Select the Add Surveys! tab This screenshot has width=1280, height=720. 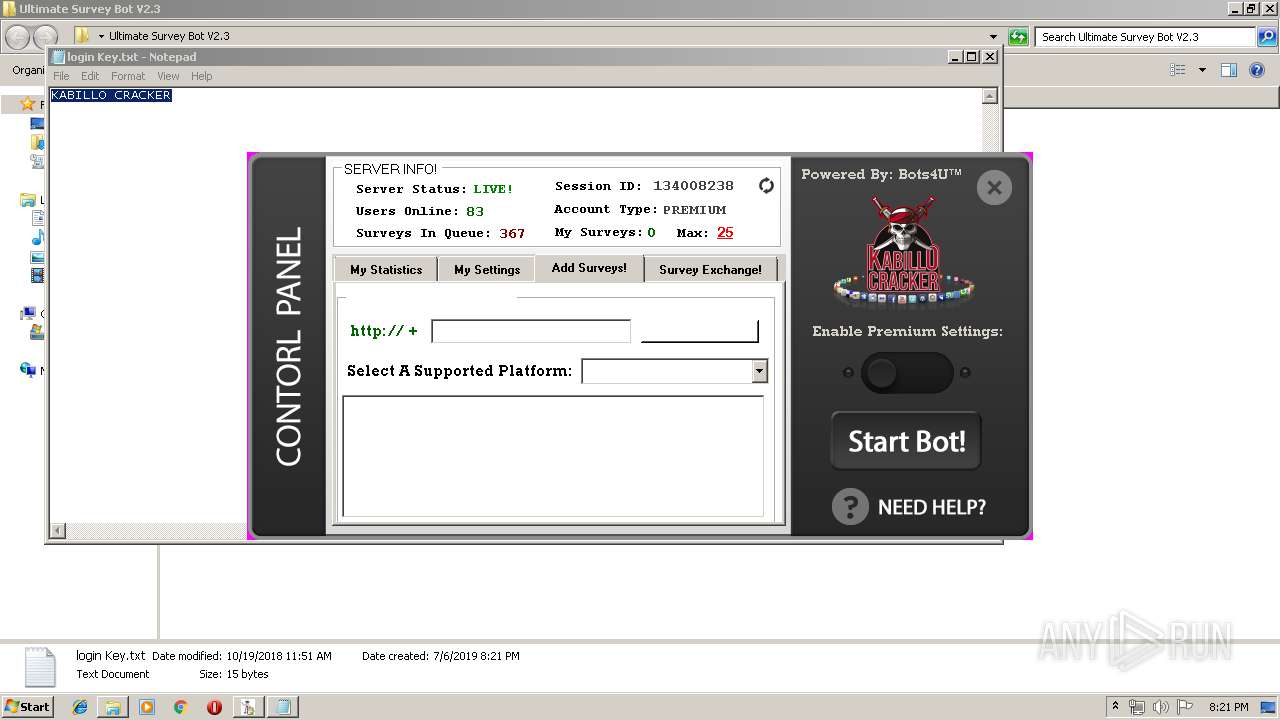(x=589, y=268)
